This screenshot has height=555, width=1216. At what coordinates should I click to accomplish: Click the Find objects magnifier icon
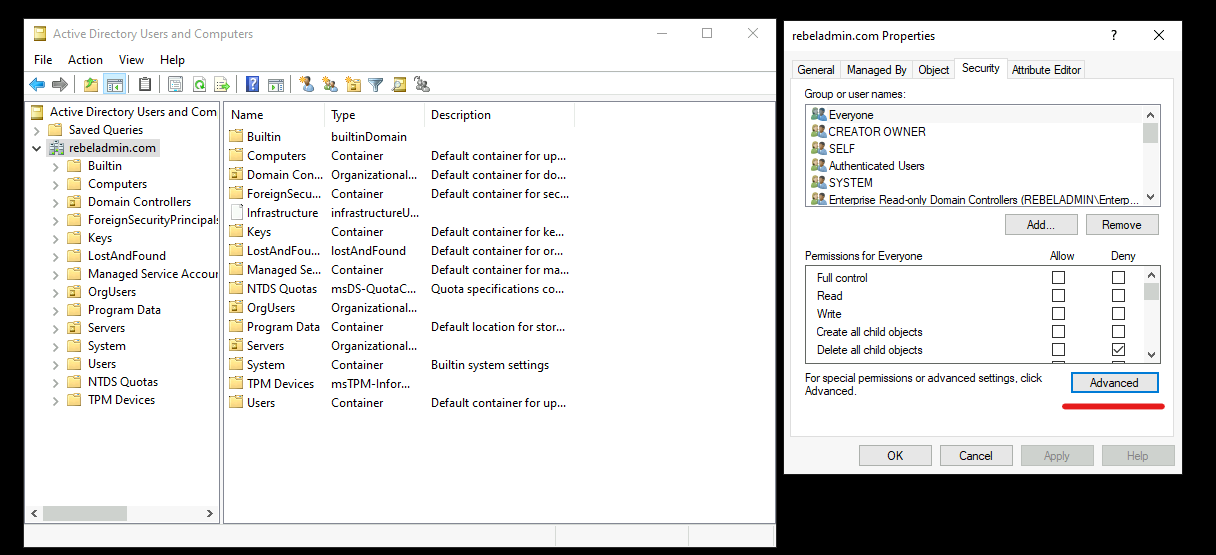(x=399, y=85)
